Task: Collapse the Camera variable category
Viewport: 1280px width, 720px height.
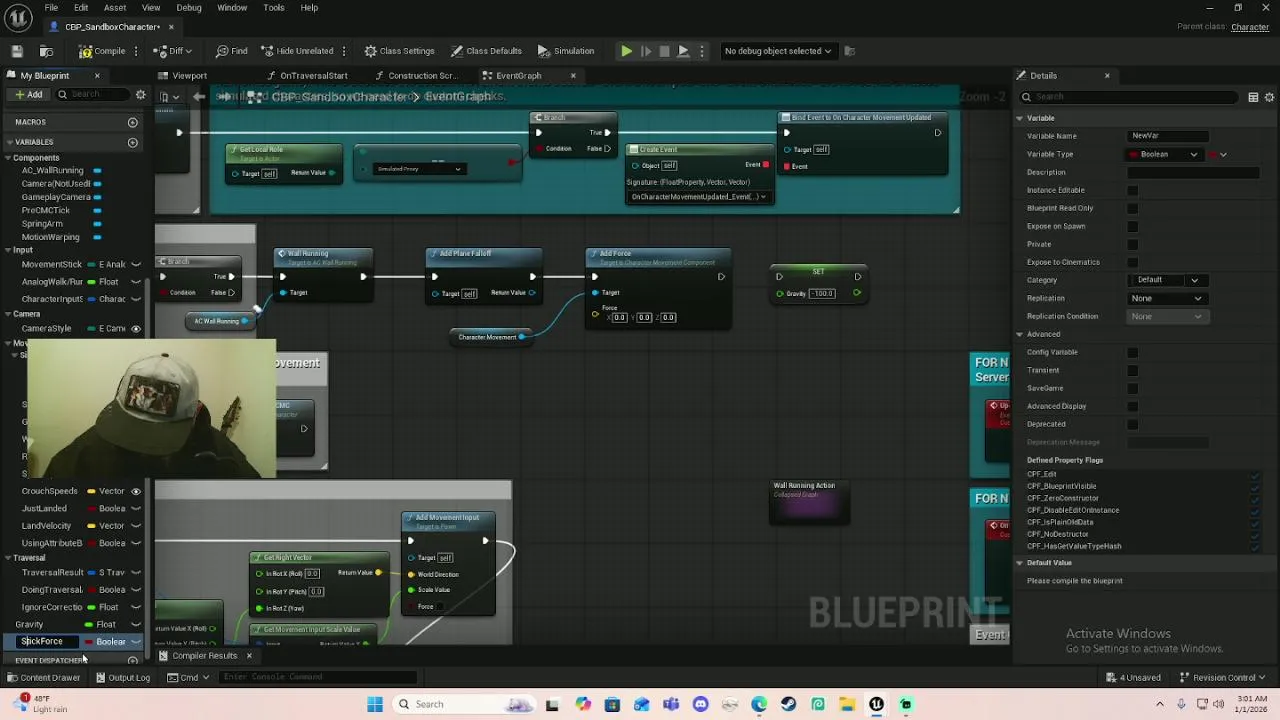Action: click(9, 314)
